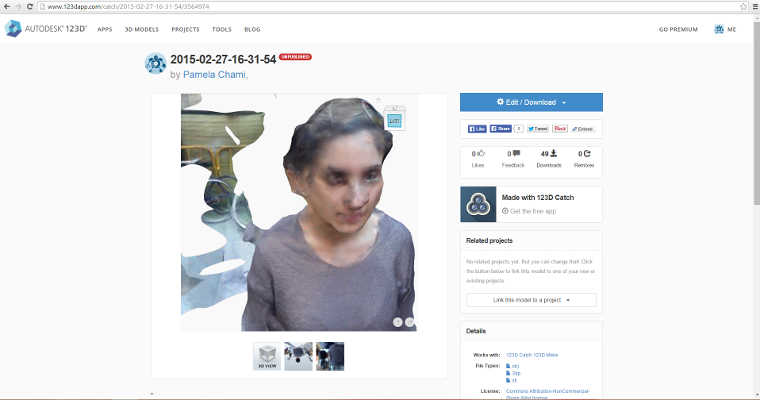Select the 3D VIEW thumbnail
760x400 pixels.
point(267,356)
